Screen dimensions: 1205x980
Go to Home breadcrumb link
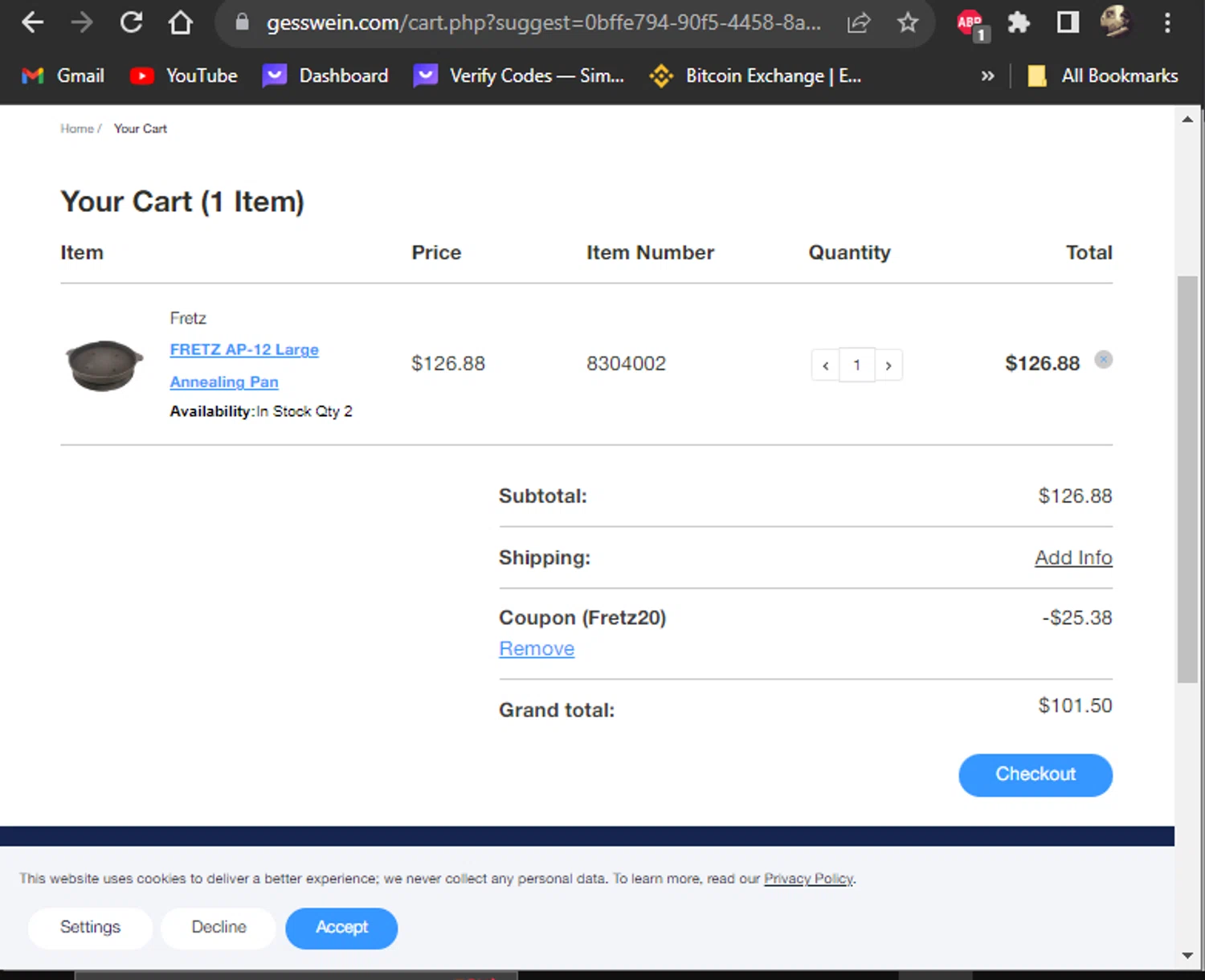(x=76, y=129)
